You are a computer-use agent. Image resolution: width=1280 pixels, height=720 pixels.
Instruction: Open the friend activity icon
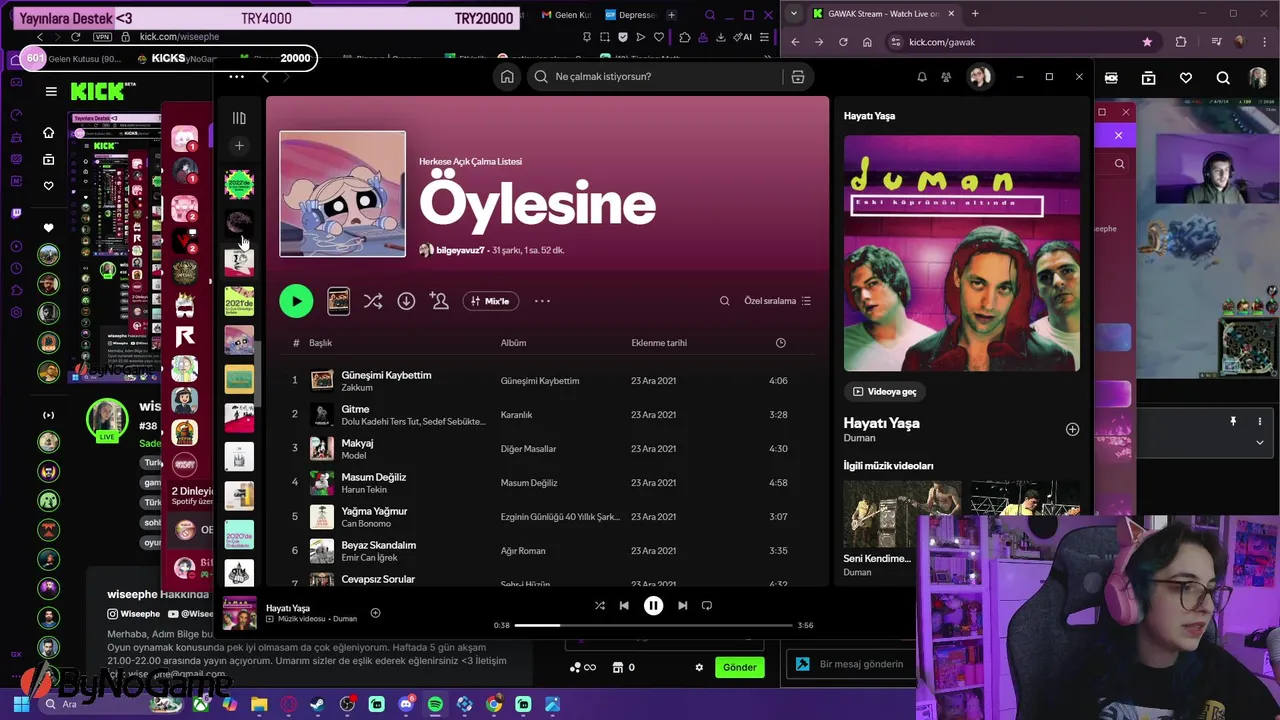point(946,77)
